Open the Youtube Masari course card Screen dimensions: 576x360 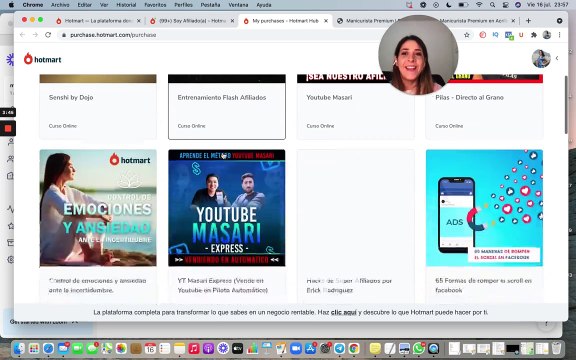coord(356,107)
